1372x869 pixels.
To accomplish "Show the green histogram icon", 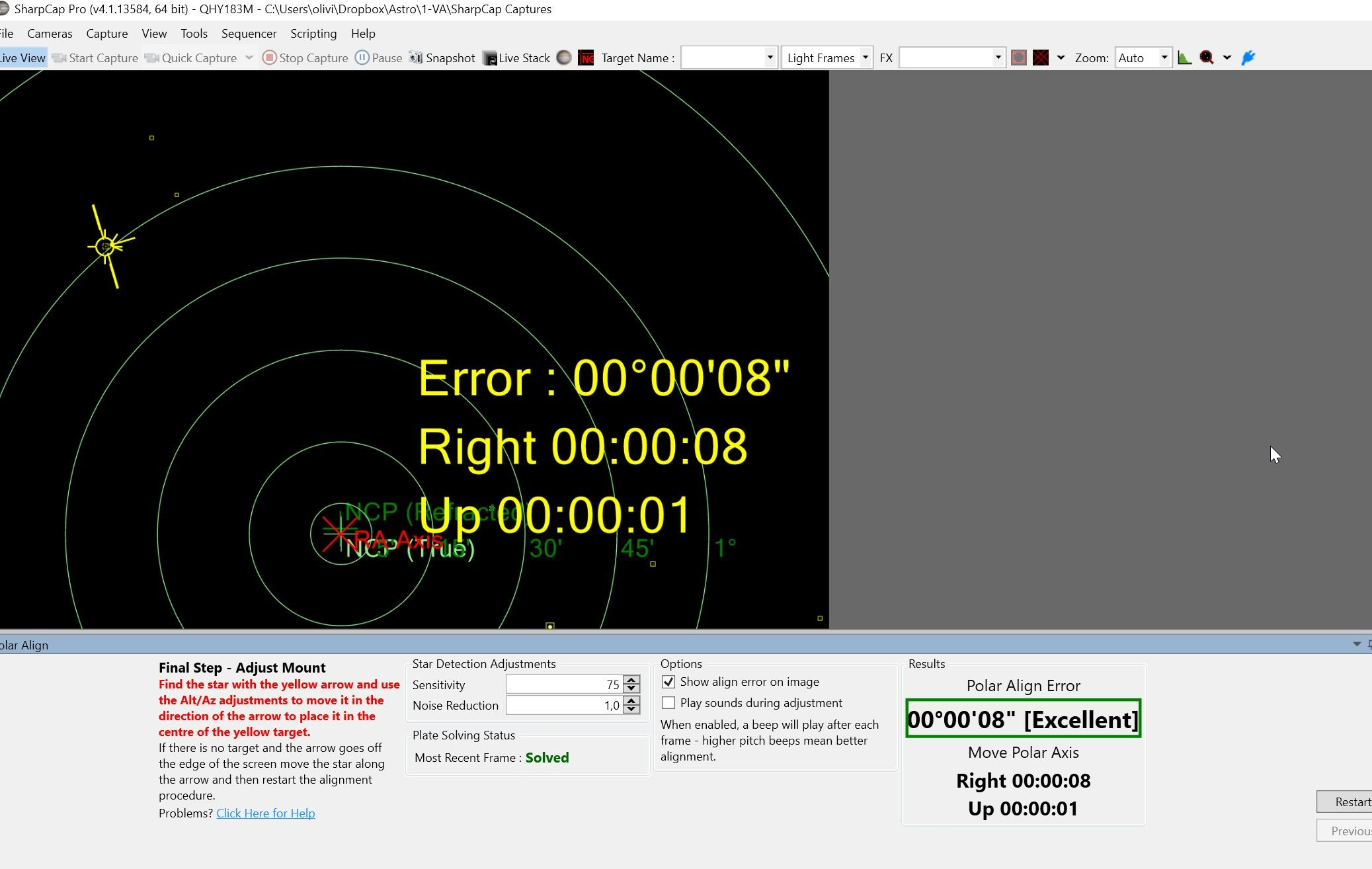I will tap(1185, 58).
